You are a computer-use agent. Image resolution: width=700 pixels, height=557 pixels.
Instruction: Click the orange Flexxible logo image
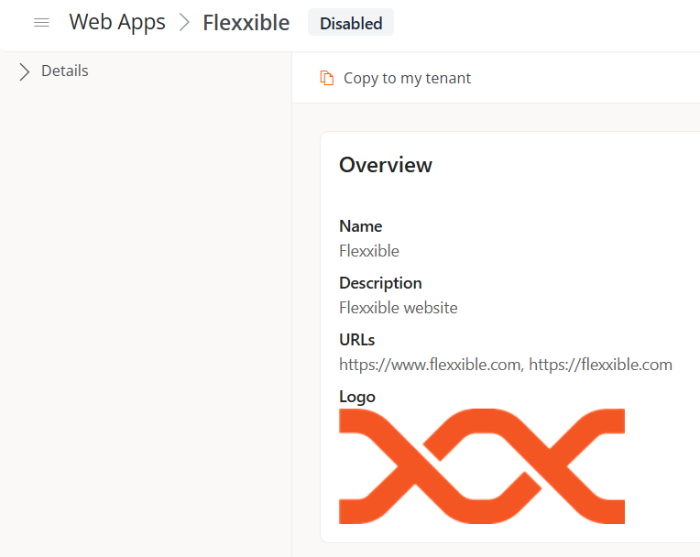point(482,466)
